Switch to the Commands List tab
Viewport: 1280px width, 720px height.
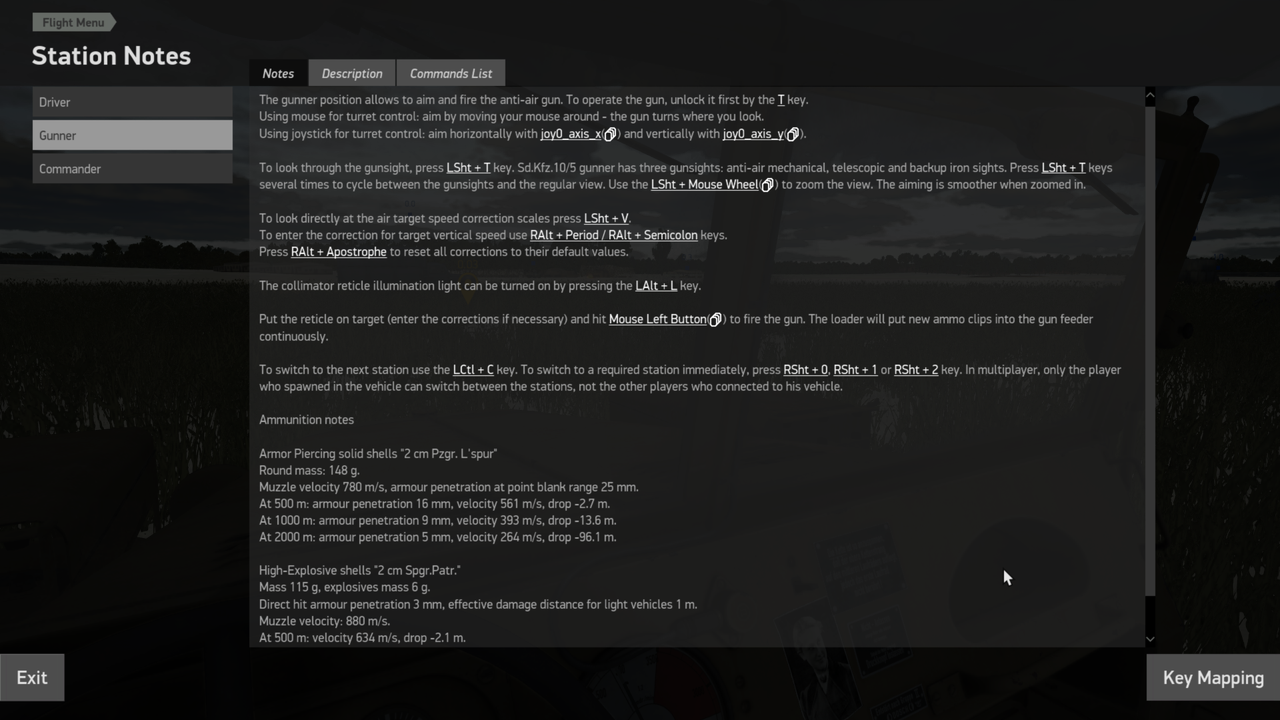pos(451,73)
